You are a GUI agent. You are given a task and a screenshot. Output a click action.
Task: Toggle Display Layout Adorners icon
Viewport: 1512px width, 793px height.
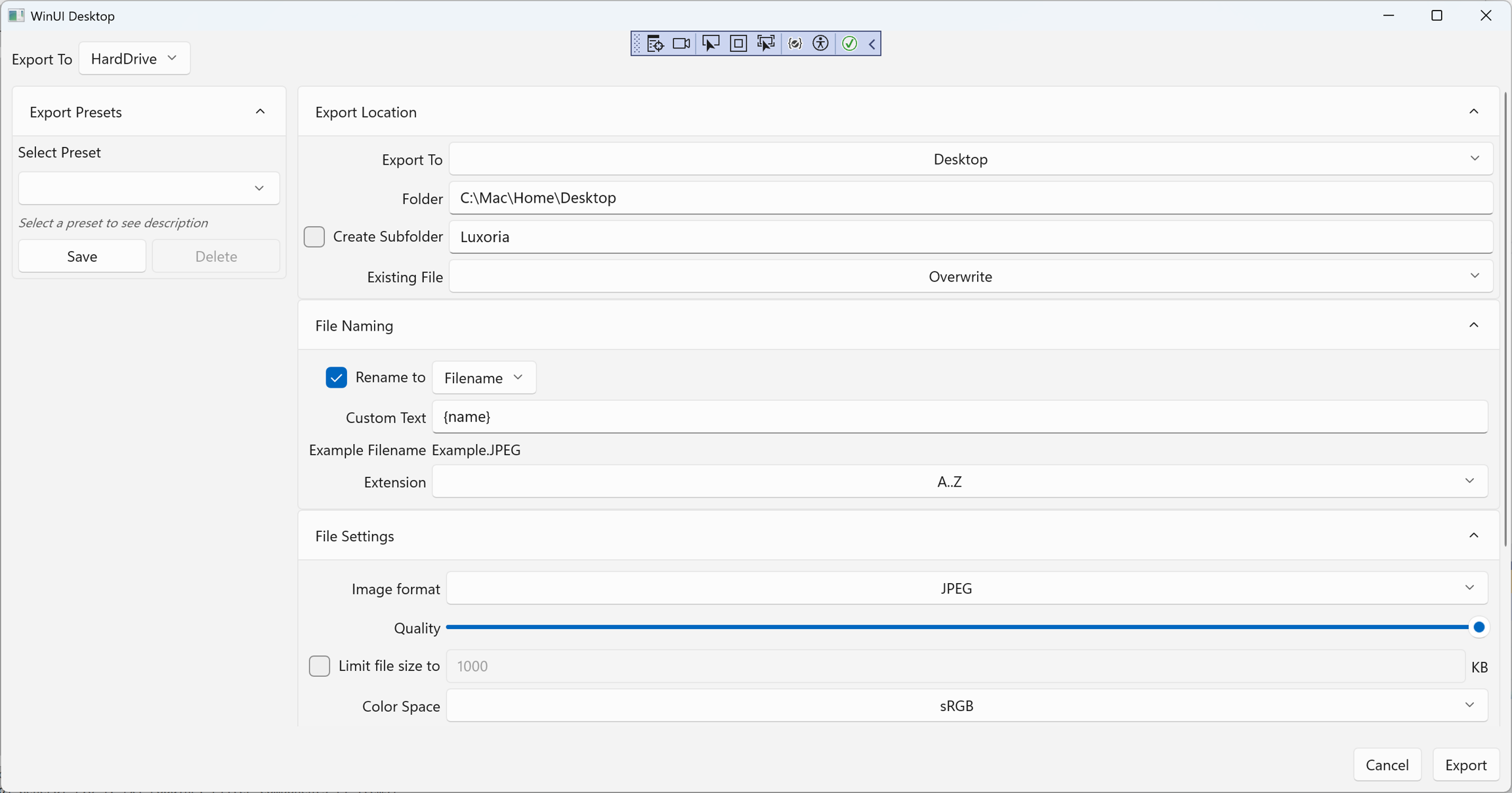[x=738, y=44]
